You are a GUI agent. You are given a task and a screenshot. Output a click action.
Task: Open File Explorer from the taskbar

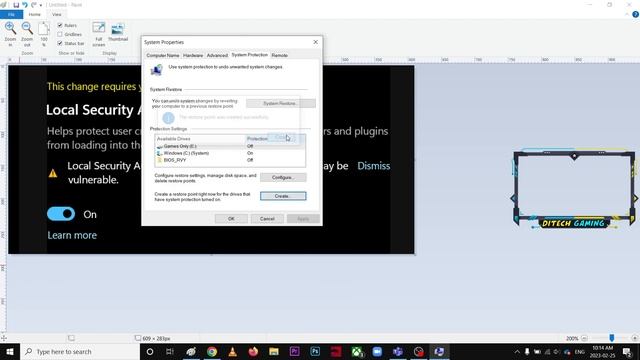pyautogui.click(x=274, y=351)
